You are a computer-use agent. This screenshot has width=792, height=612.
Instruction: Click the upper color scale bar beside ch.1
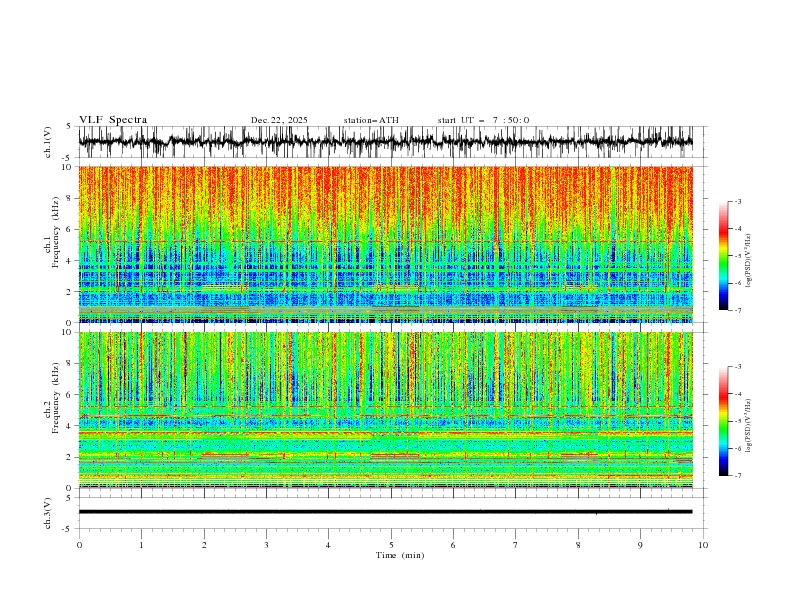723,256
